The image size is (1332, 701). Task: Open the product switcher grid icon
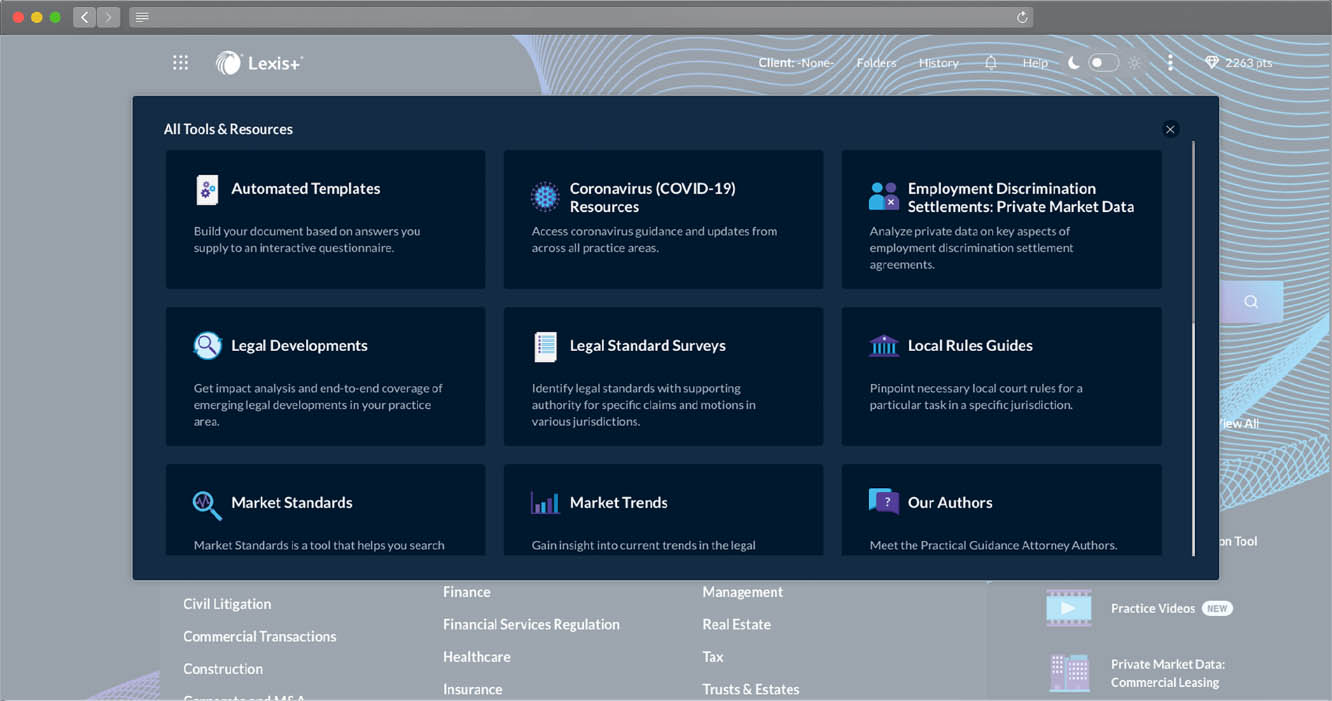pyautogui.click(x=180, y=63)
